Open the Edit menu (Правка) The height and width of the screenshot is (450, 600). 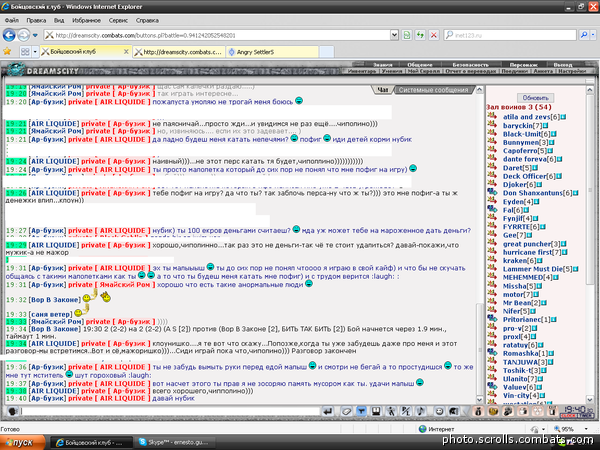[36, 20]
